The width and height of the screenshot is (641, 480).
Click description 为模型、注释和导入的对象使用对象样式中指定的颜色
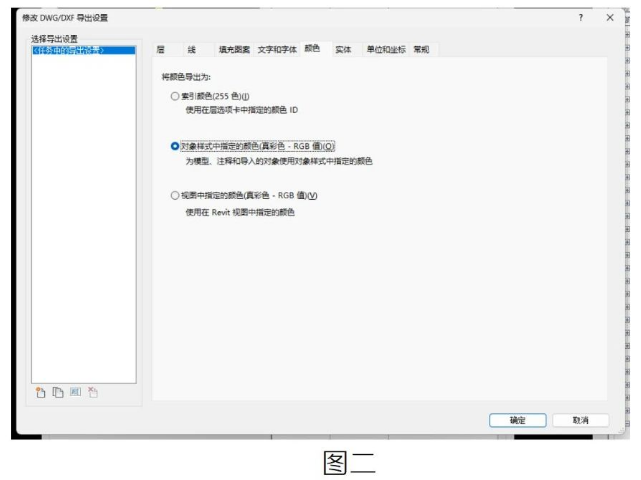(x=279, y=161)
